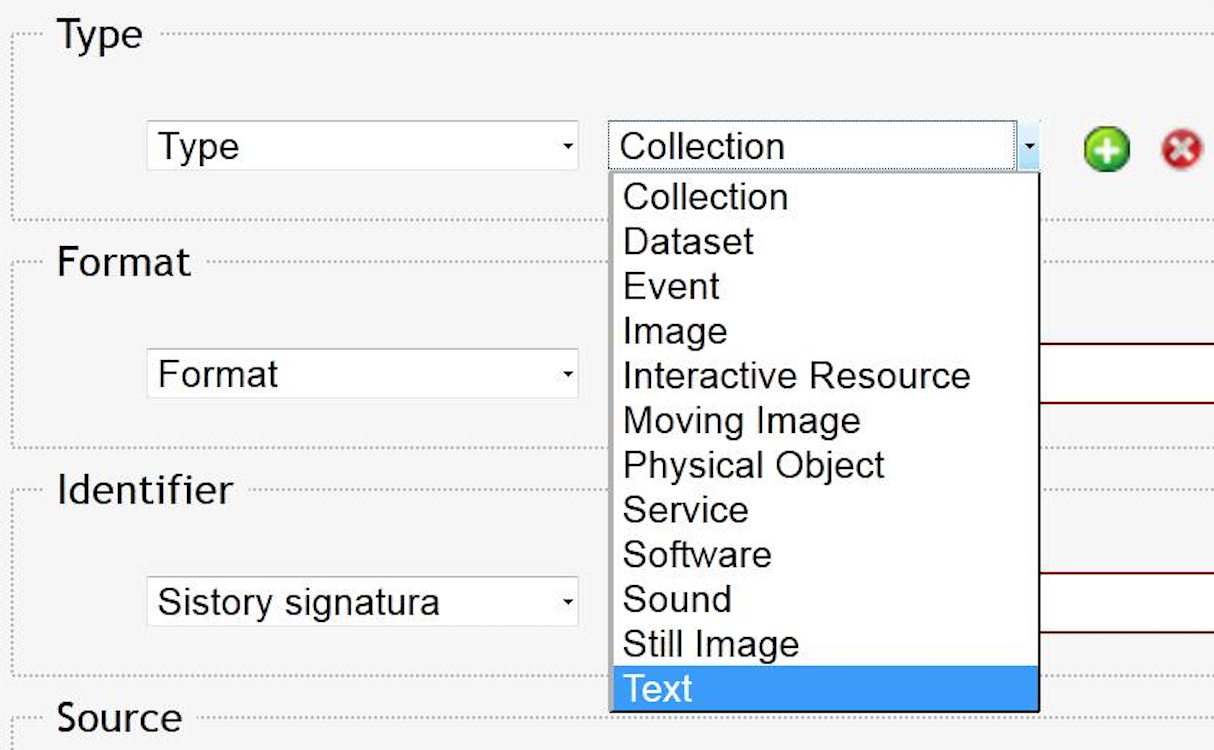Collapse the Collection value dropdown arrow
Screen dimensions: 1214x750
coord(1028,147)
